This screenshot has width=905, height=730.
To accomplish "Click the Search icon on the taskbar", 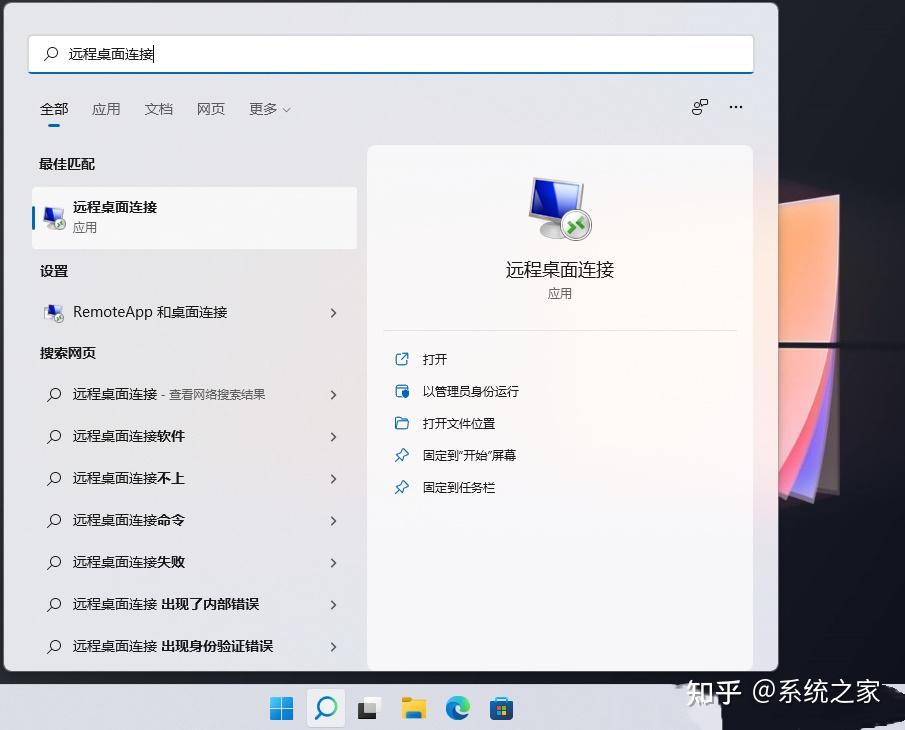I will point(326,708).
